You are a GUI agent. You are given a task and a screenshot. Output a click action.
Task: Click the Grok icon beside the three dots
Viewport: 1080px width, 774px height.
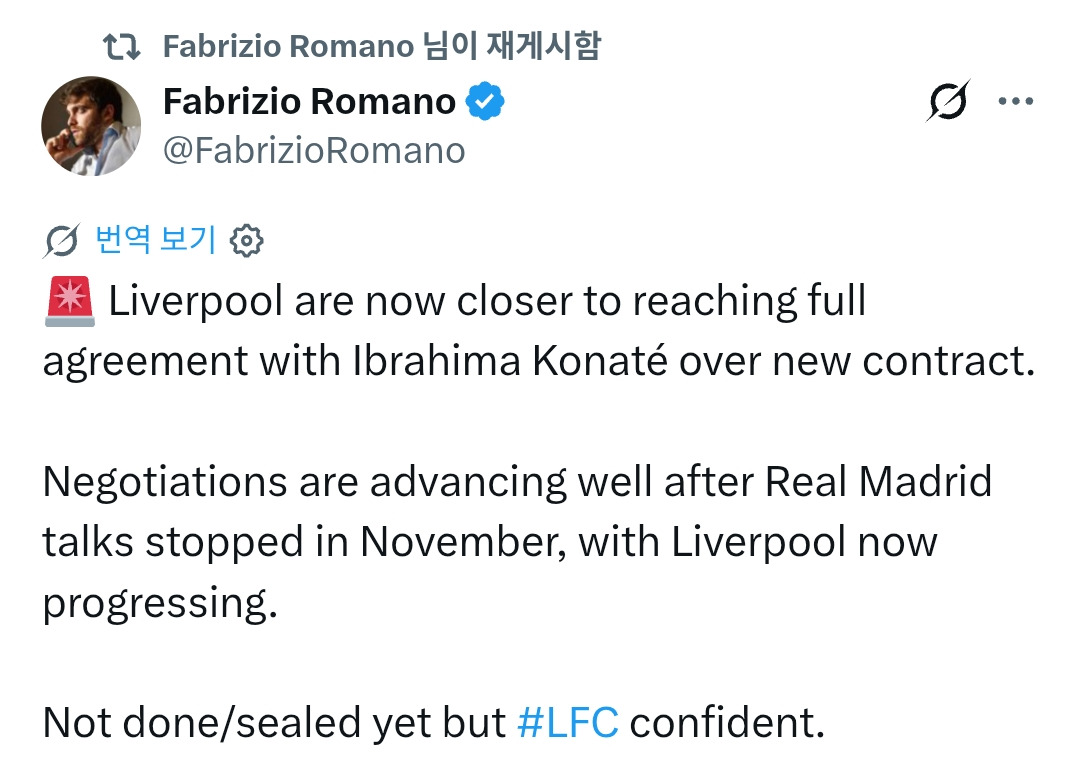(x=948, y=101)
